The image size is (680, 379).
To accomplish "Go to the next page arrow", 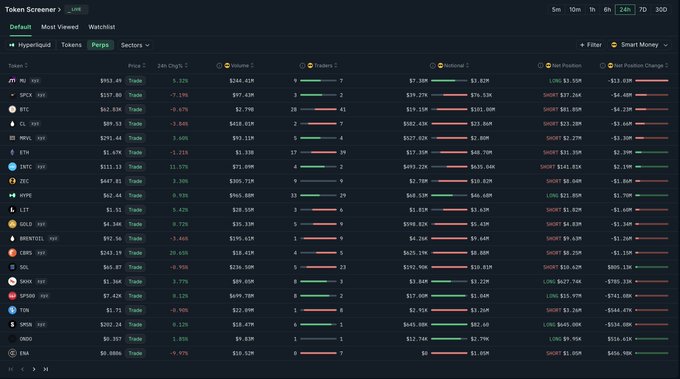I will (34, 369).
